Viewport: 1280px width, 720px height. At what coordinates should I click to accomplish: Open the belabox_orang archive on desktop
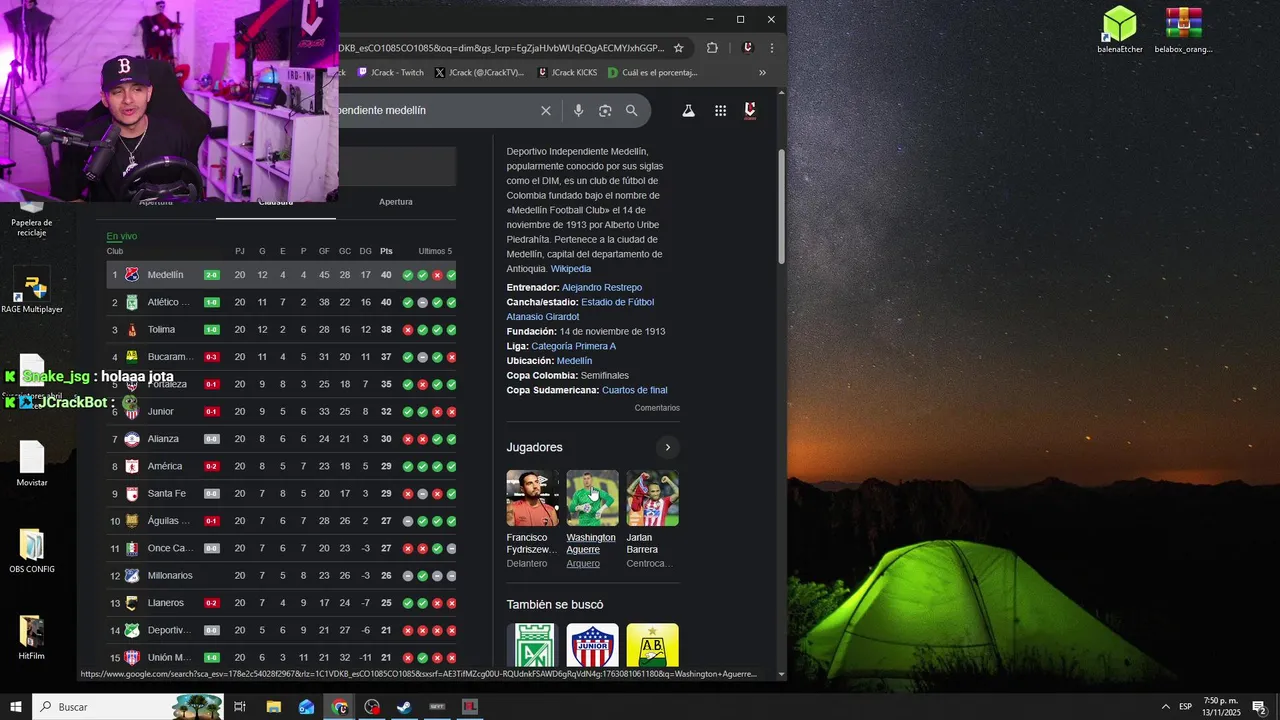[x=1183, y=30]
